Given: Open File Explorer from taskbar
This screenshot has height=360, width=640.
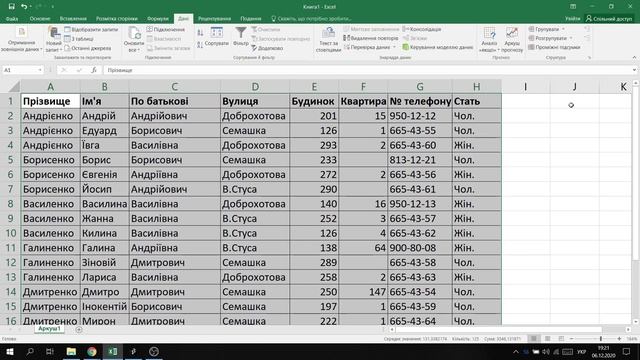Looking at the screenshot, I should point(71,351).
